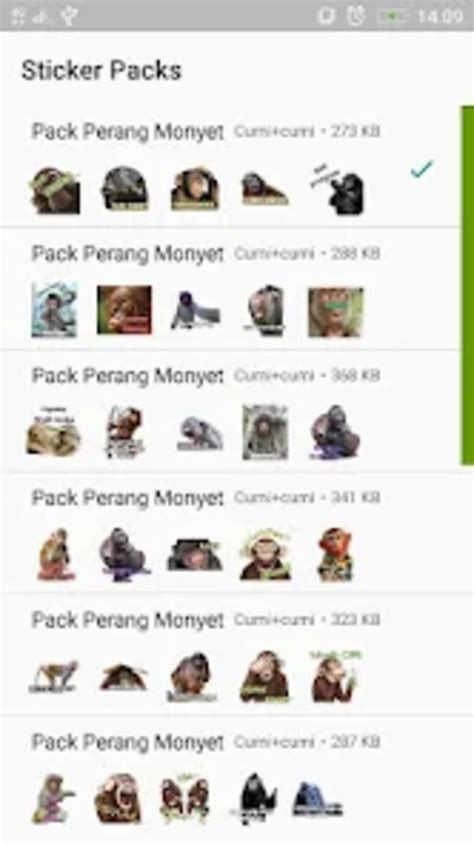
Task: Select the two monkeys sticker in the 287 KB pack
Action: [x=184, y=799]
